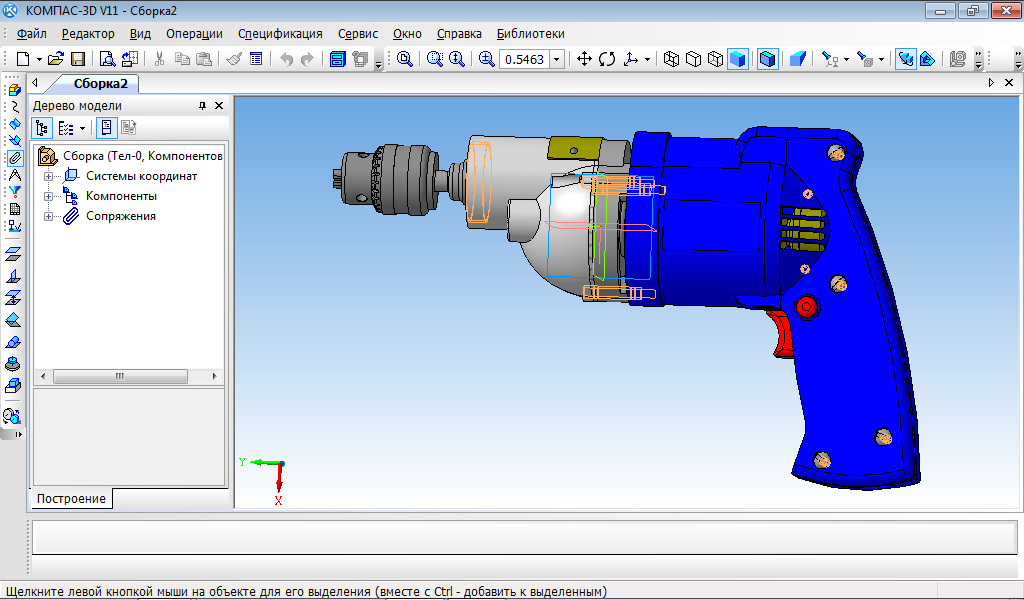Screen dimensions: 1024x600
Task: Click the zoom scale field showing 0.5463
Action: click(x=524, y=59)
